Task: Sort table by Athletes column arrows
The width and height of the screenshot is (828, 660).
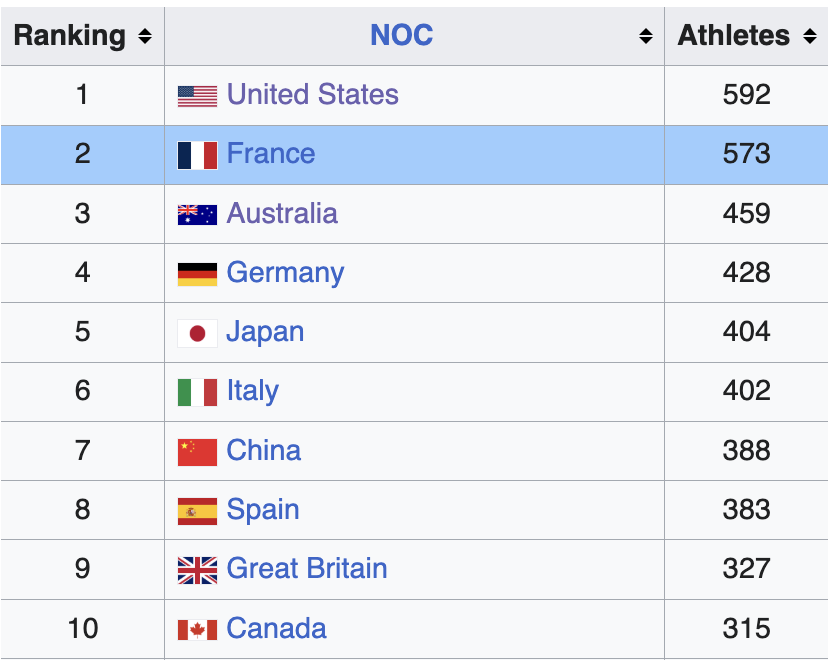Action: (809, 36)
